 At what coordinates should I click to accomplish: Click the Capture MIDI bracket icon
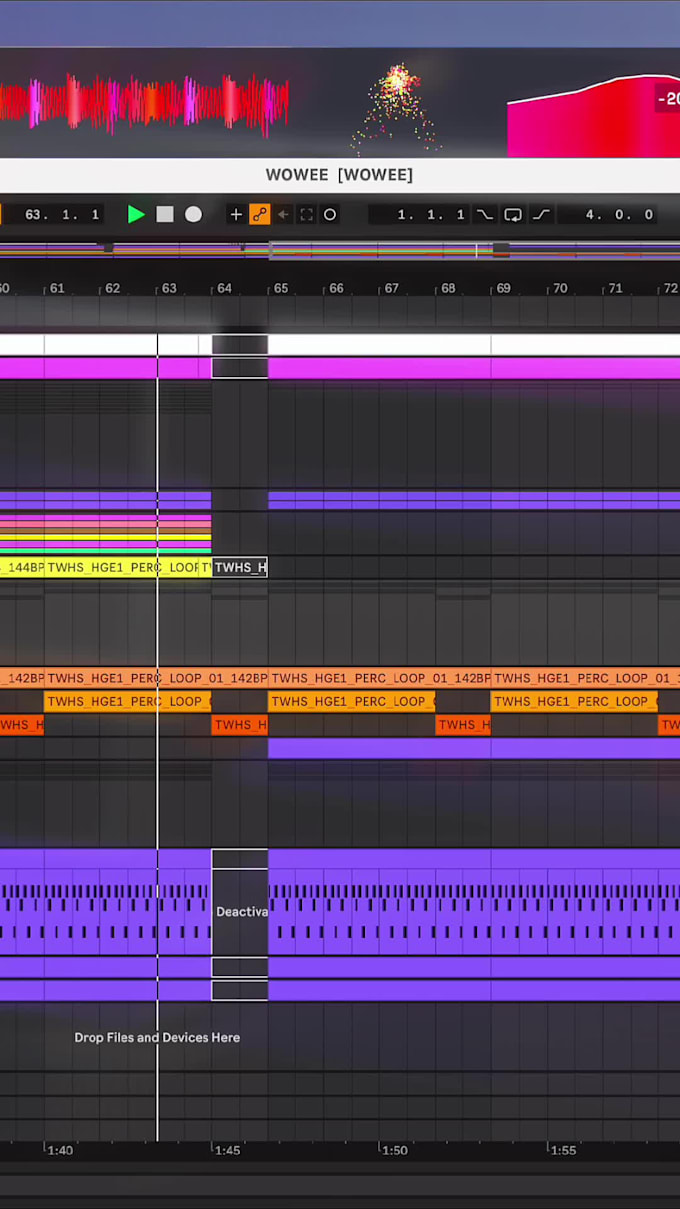pos(306,214)
